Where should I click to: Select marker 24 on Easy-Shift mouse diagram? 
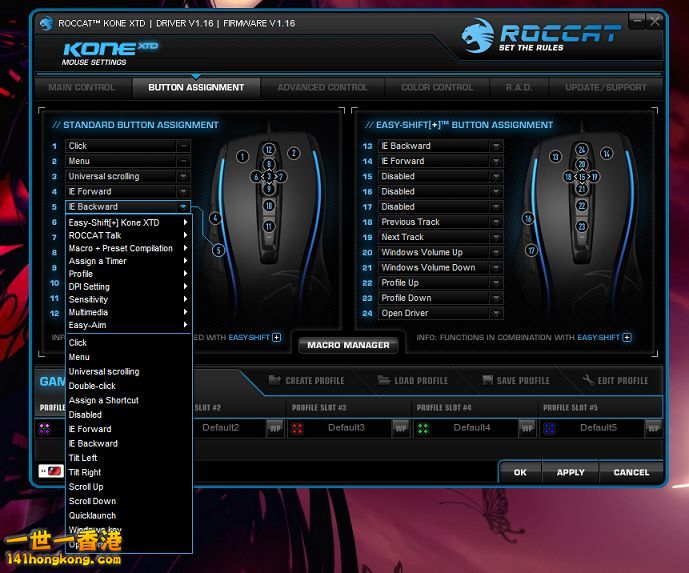click(581, 149)
